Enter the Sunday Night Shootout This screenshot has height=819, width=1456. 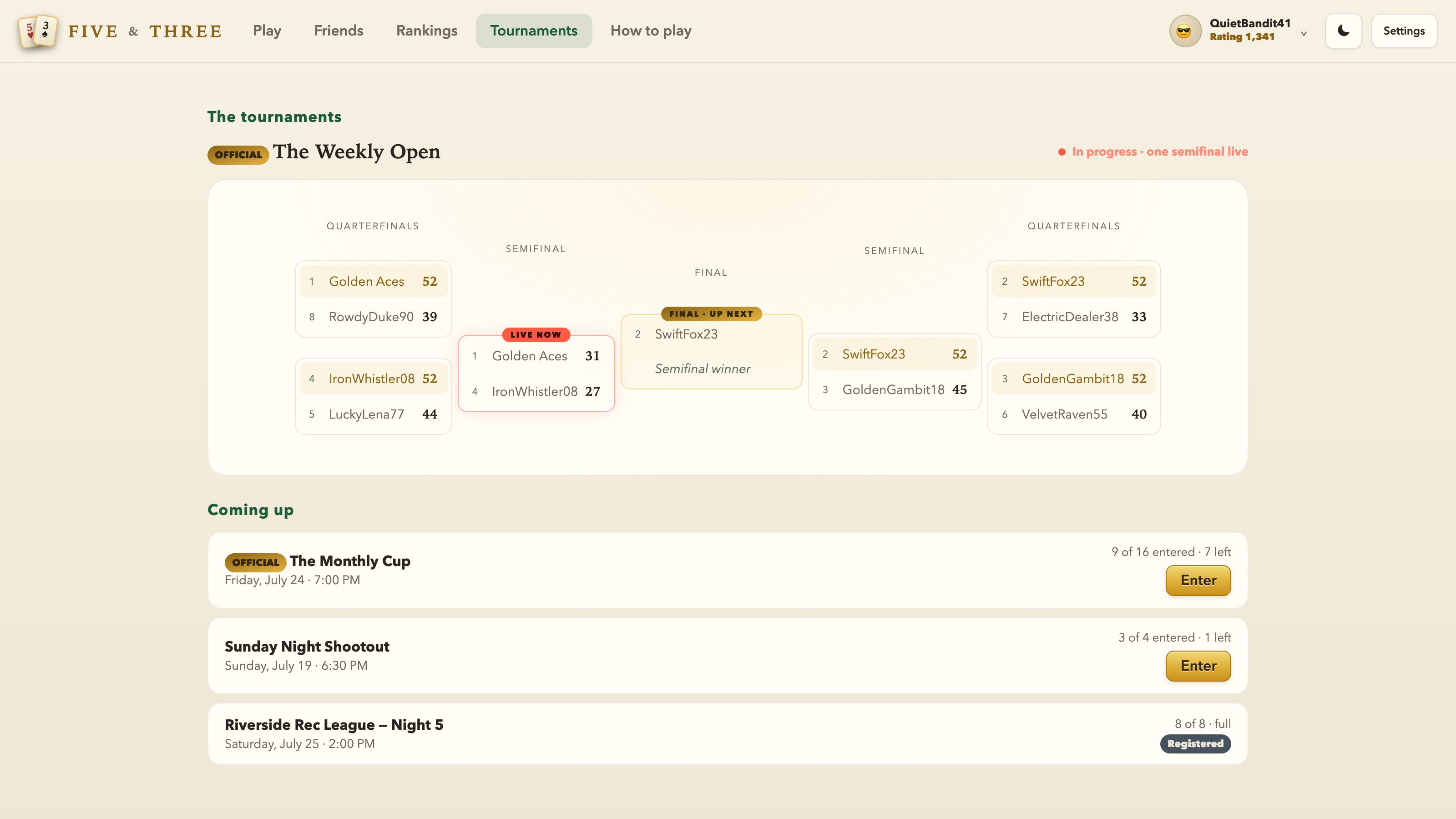(1198, 666)
